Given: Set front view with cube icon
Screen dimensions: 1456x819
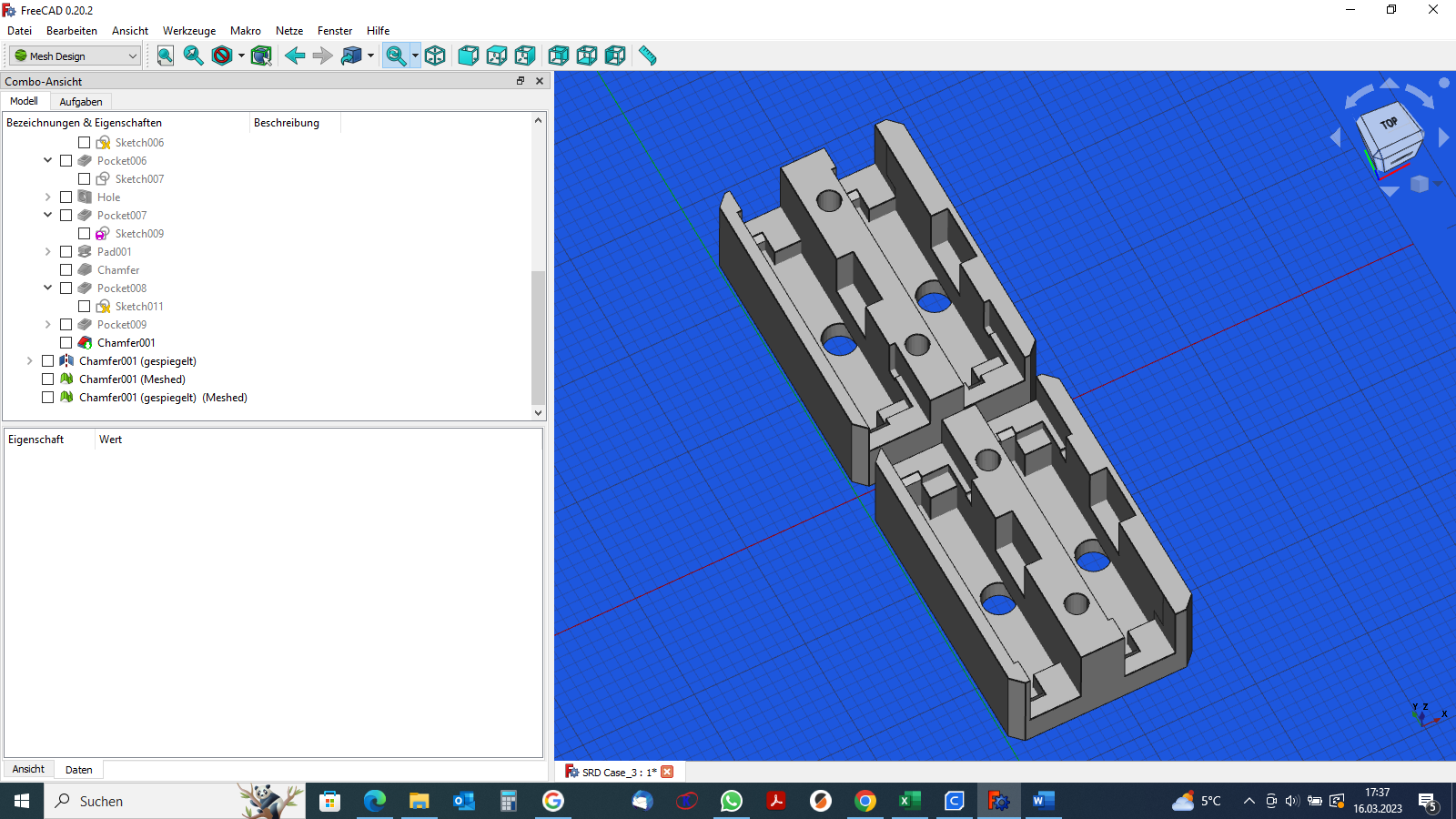Looking at the screenshot, I should tap(469, 56).
